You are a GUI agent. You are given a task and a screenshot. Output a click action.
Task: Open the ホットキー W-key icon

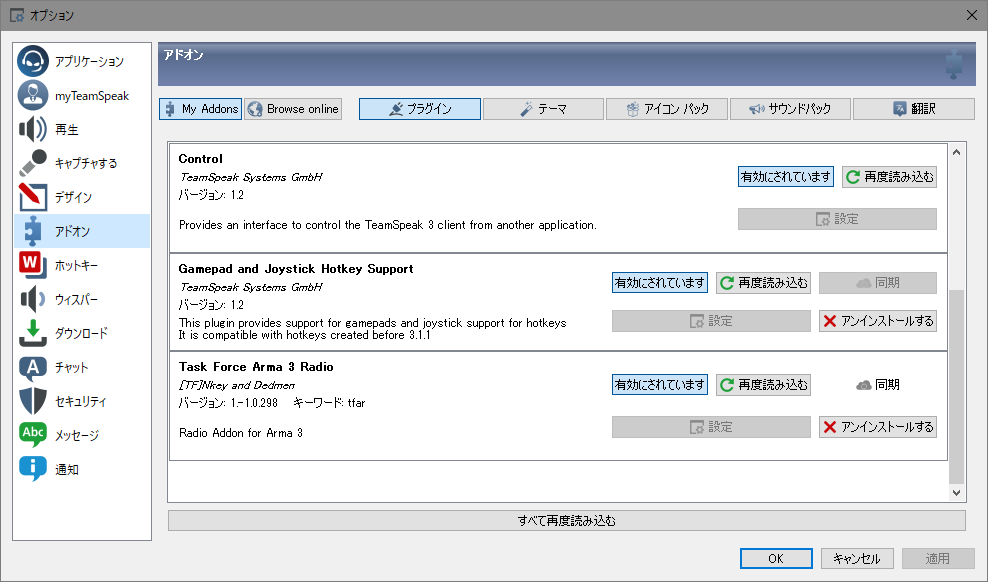(33, 265)
